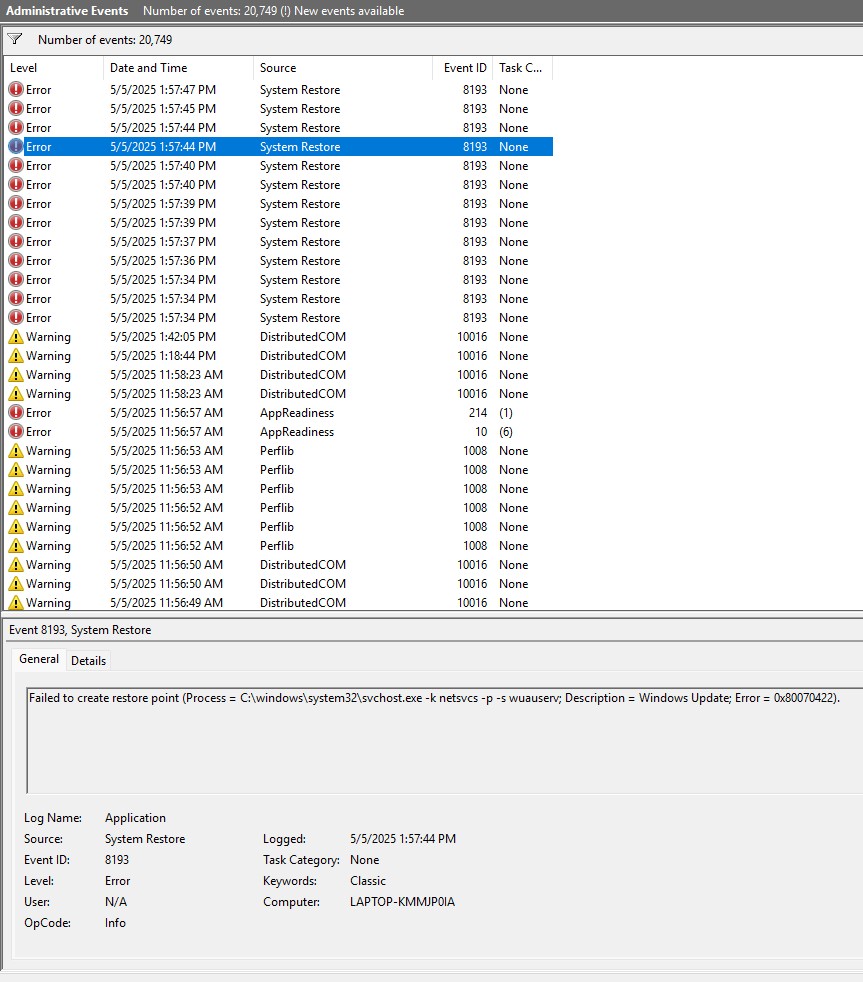Click error icon of 1:57:45 PM event
Viewport: 863px width, 982px height.
pyautogui.click(x=16, y=108)
